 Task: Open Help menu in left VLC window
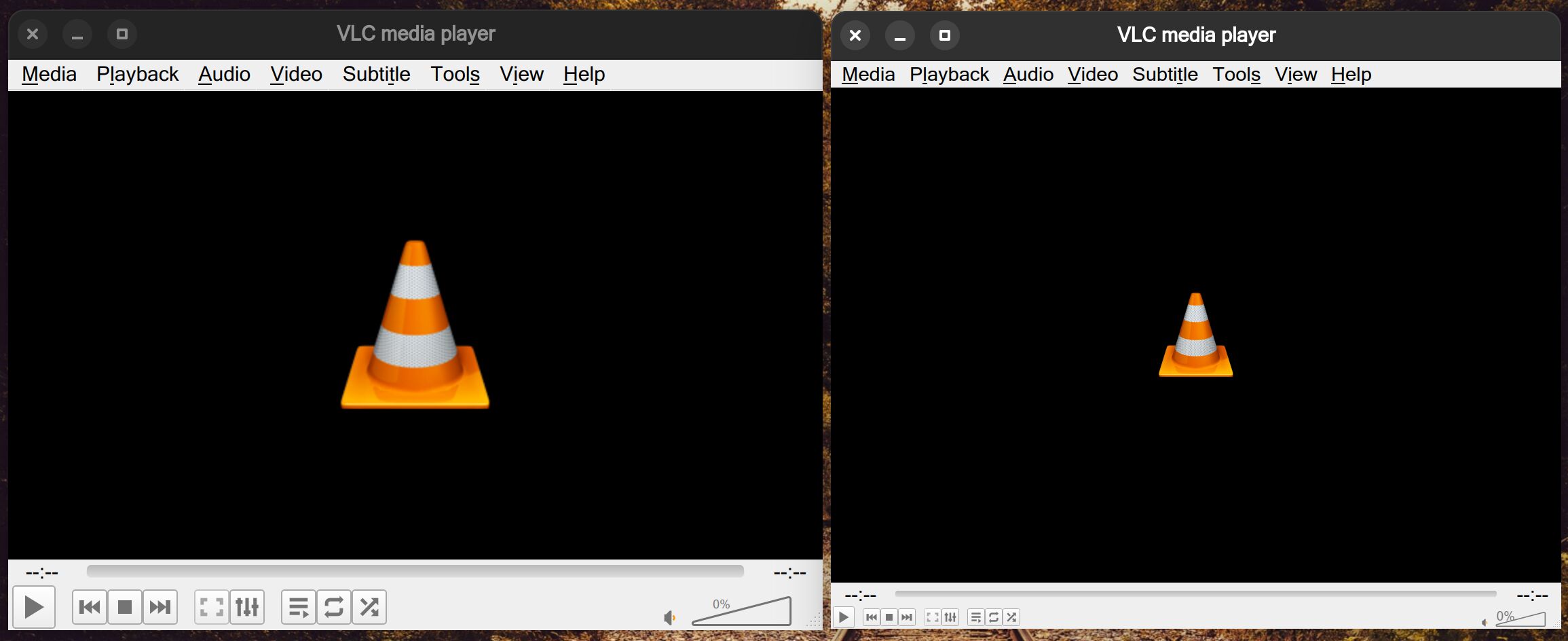tap(584, 74)
